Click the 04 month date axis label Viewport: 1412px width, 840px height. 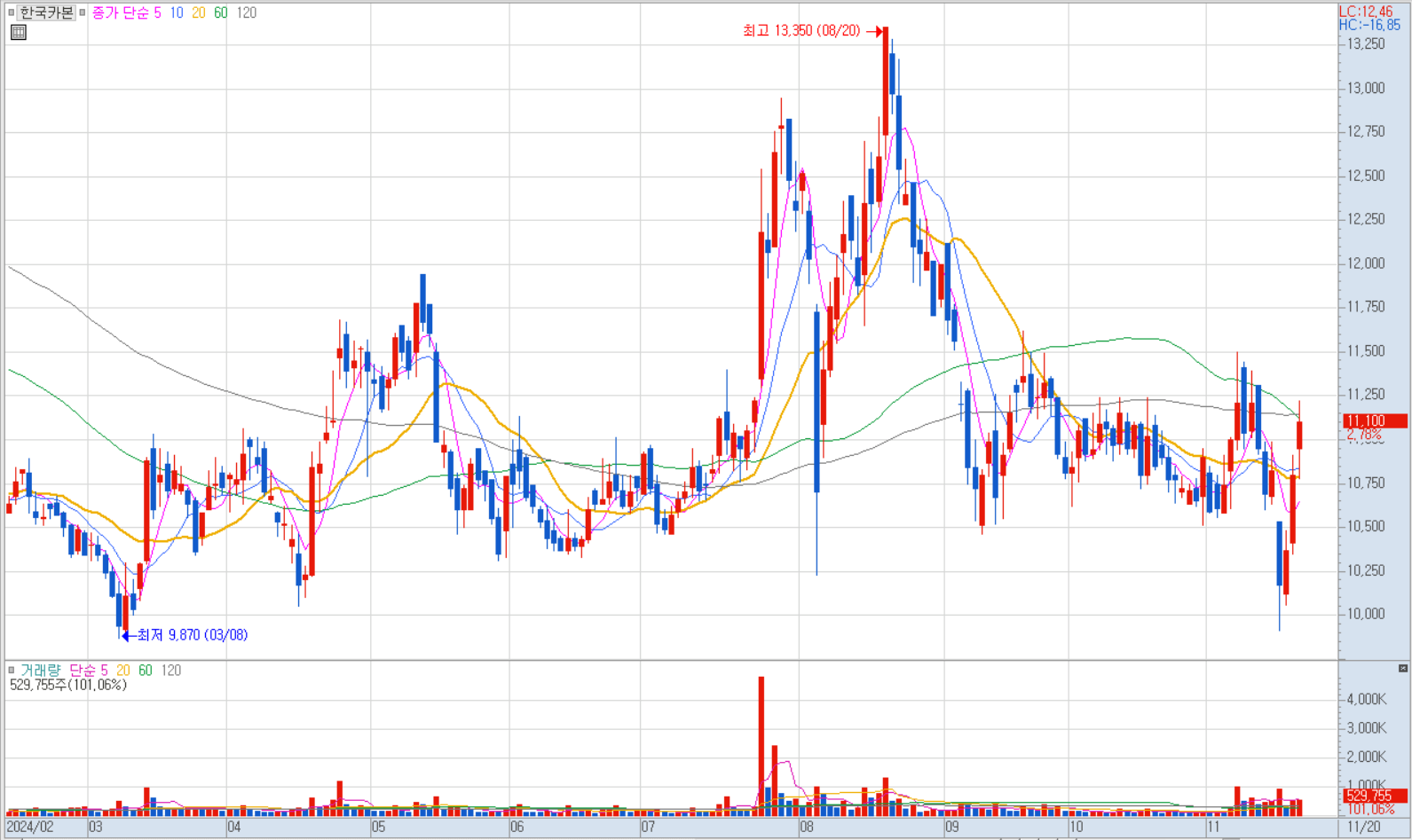[x=234, y=827]
